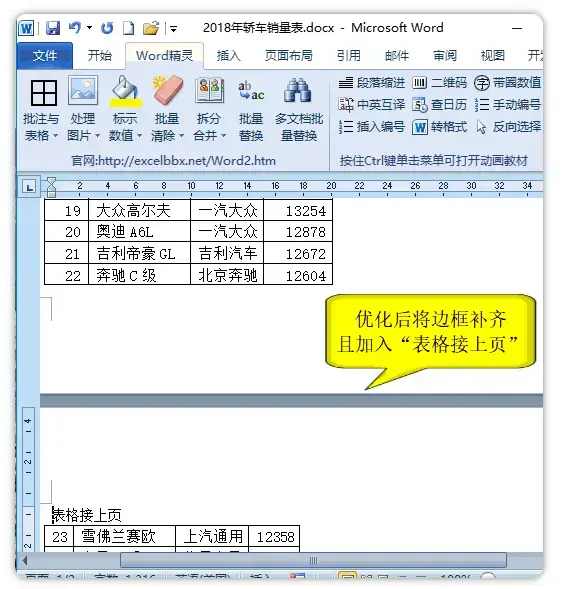Open the undo history dropdown arrow

click(x=89, y=27)
